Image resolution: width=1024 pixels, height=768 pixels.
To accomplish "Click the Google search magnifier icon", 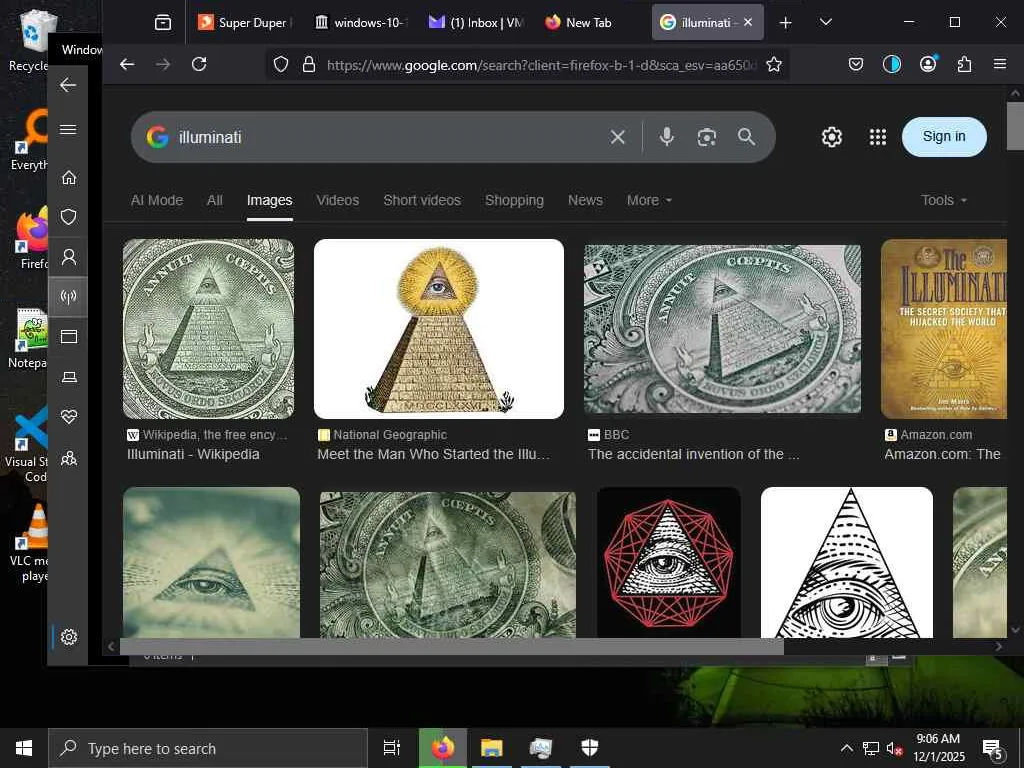I will [x=746, y=137].
